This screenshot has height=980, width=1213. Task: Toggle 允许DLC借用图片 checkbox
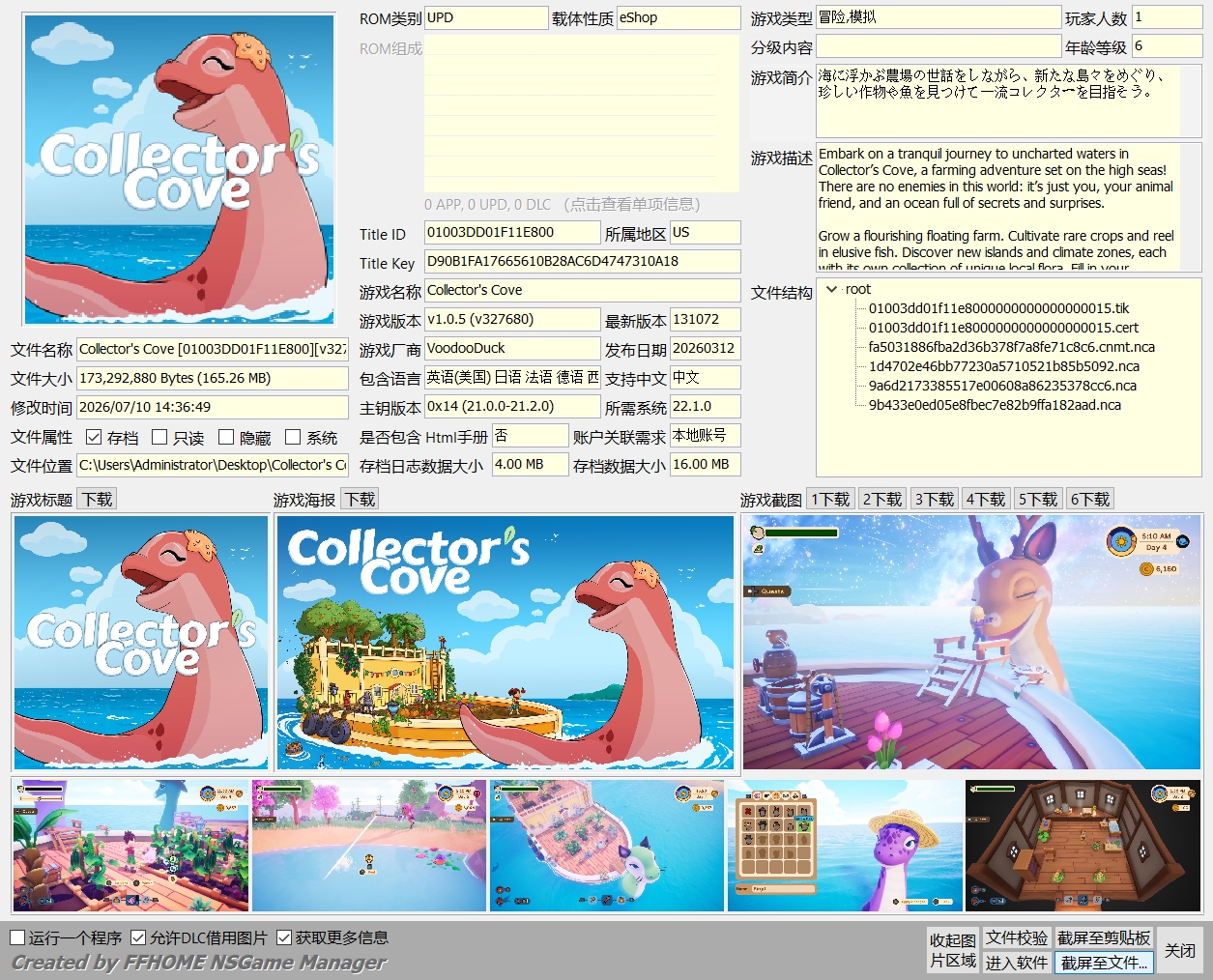click(138, 937)
